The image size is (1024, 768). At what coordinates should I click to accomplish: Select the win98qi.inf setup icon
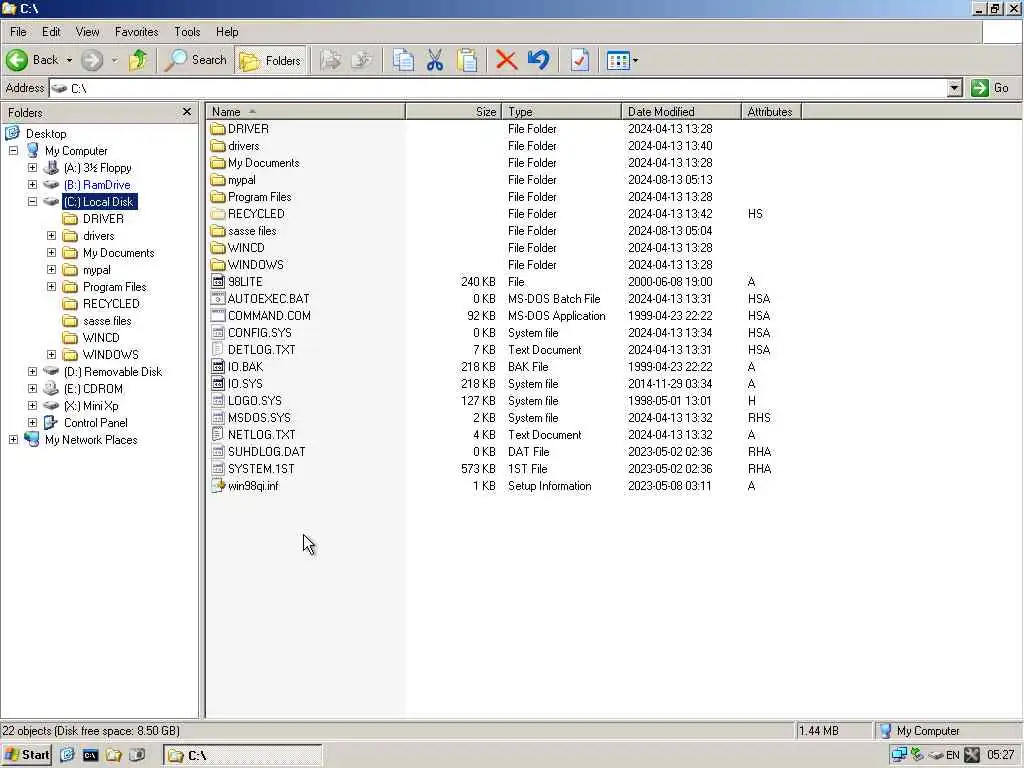[x=218, y=485]
